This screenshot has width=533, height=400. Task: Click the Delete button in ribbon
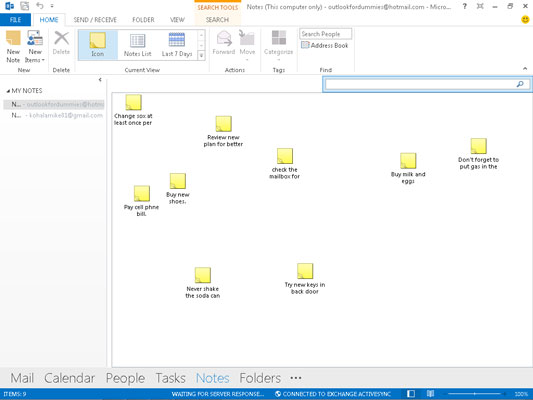pos(61,43)
